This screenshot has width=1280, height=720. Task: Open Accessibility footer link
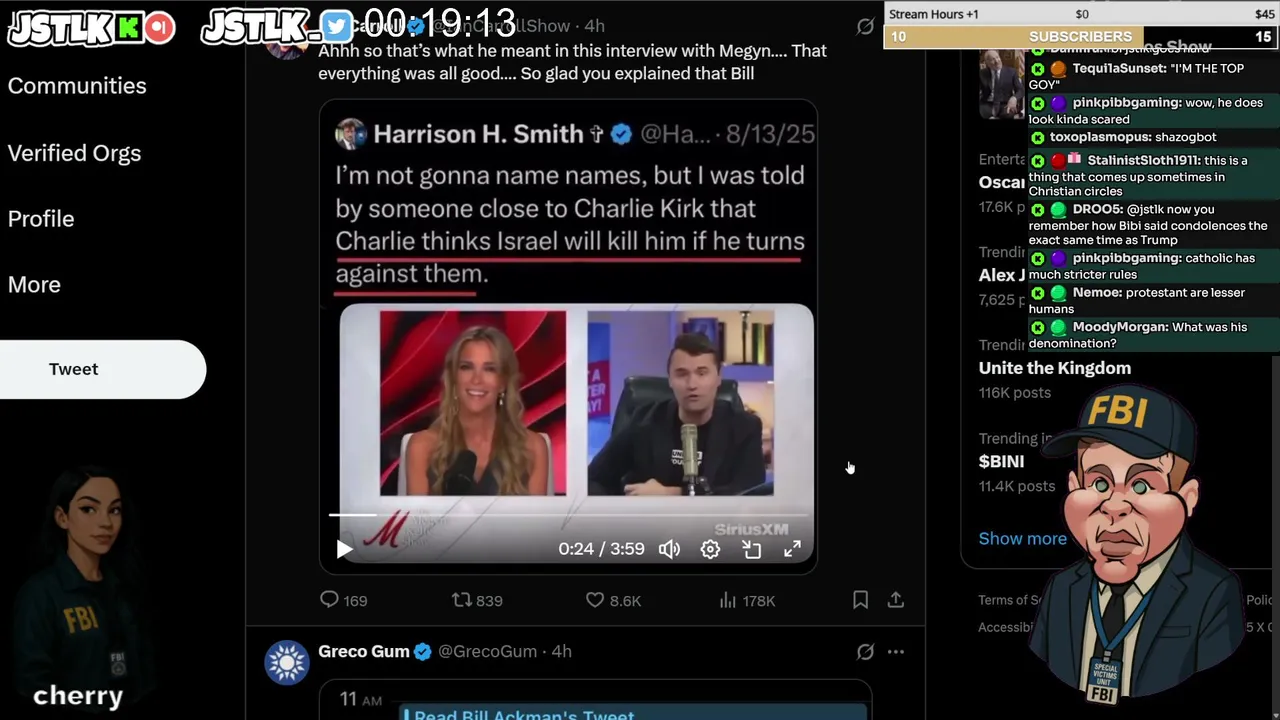(x=1005, y=627)
